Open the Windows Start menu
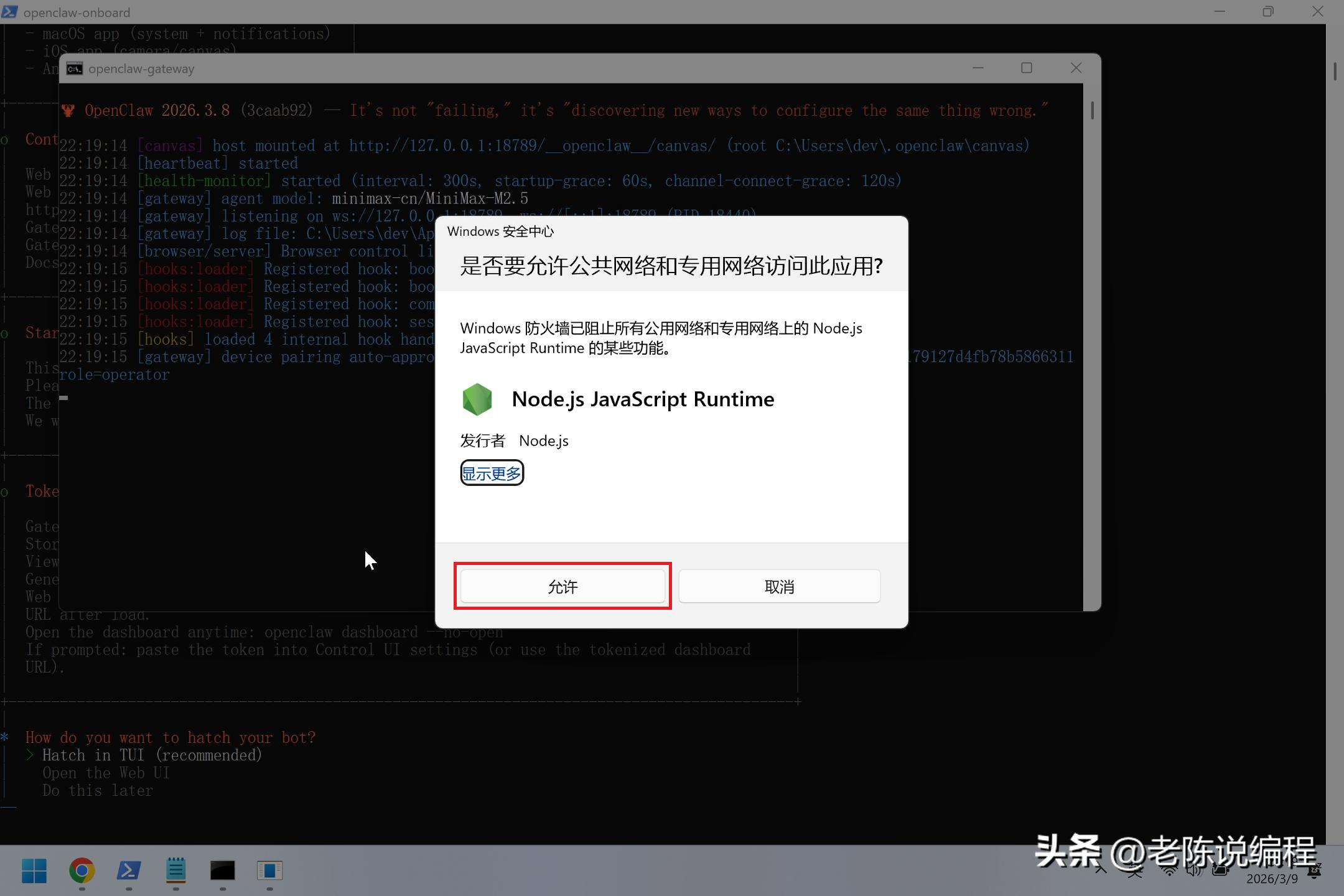The width and height of the screenshot is (1344, 896). coord(34,870)
